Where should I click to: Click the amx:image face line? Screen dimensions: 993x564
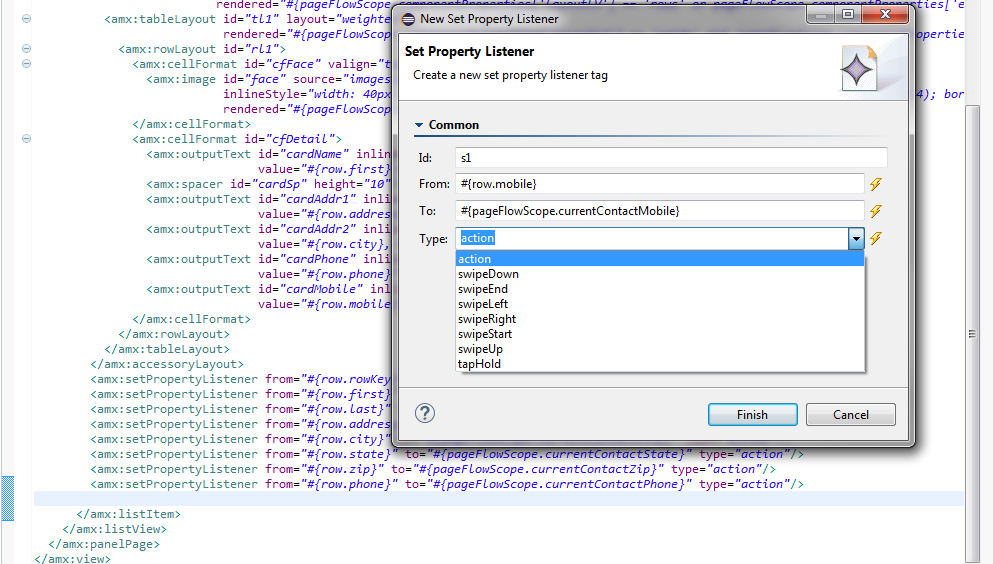pos(269,79)
